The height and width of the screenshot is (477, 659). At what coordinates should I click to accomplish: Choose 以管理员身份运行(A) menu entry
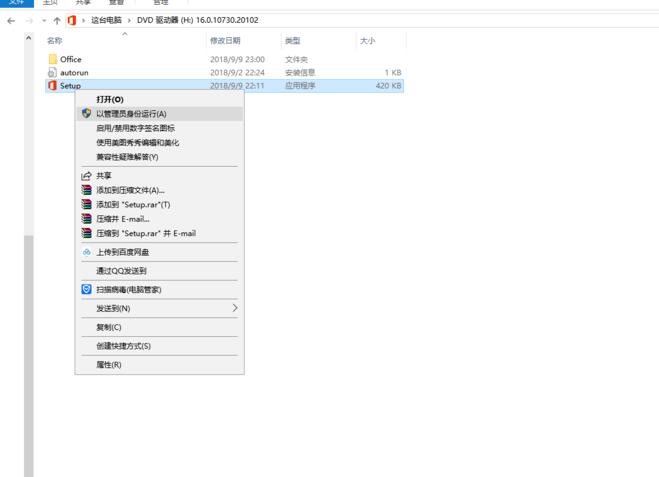coord(159,114)
